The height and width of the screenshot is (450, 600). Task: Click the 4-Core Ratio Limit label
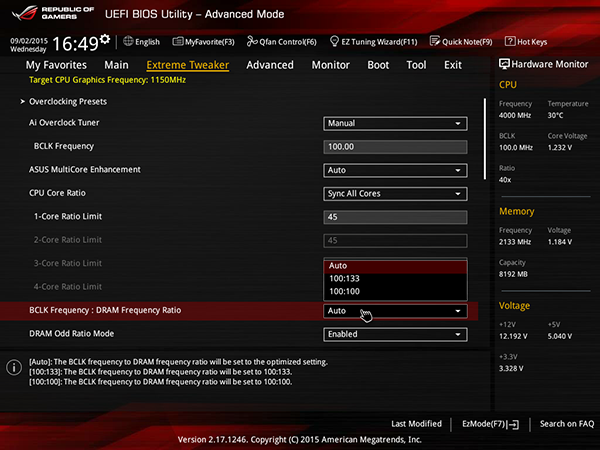pos(68,287)
